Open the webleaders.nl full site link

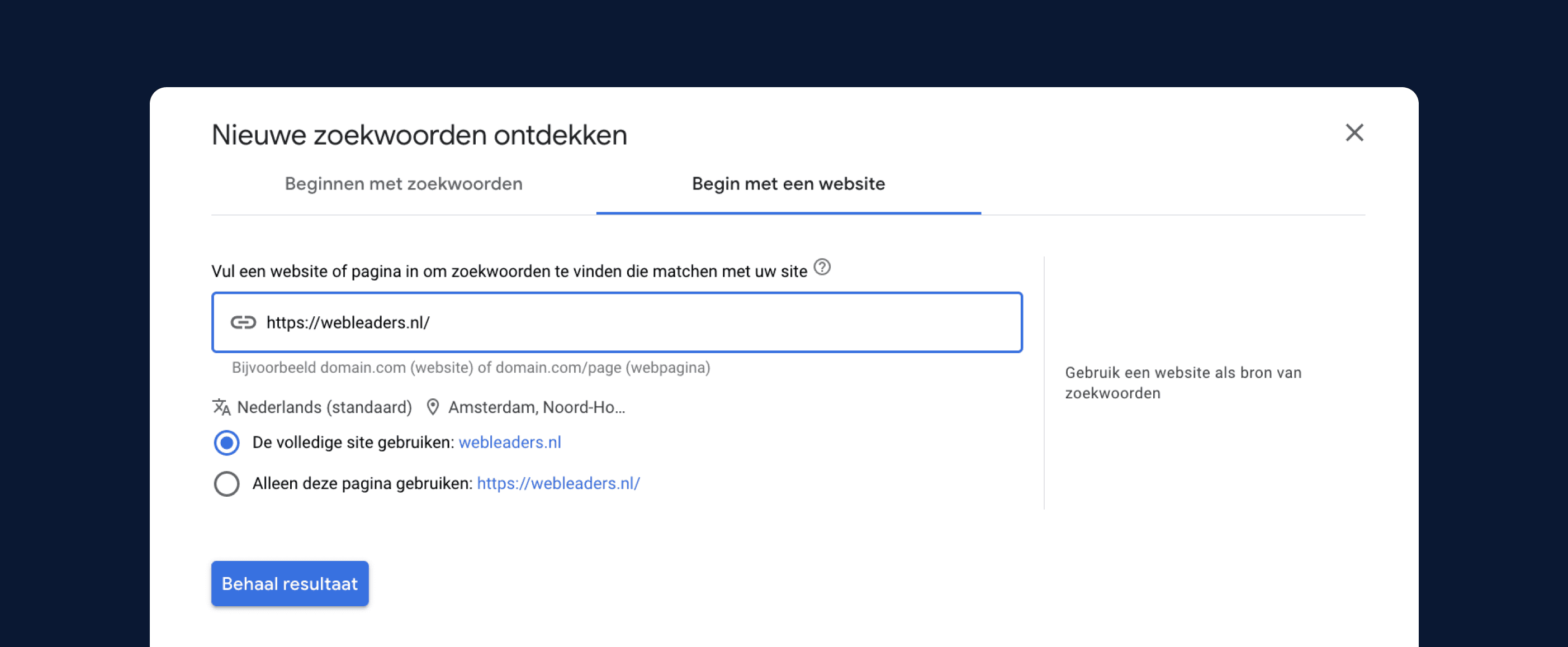(509, 443)
